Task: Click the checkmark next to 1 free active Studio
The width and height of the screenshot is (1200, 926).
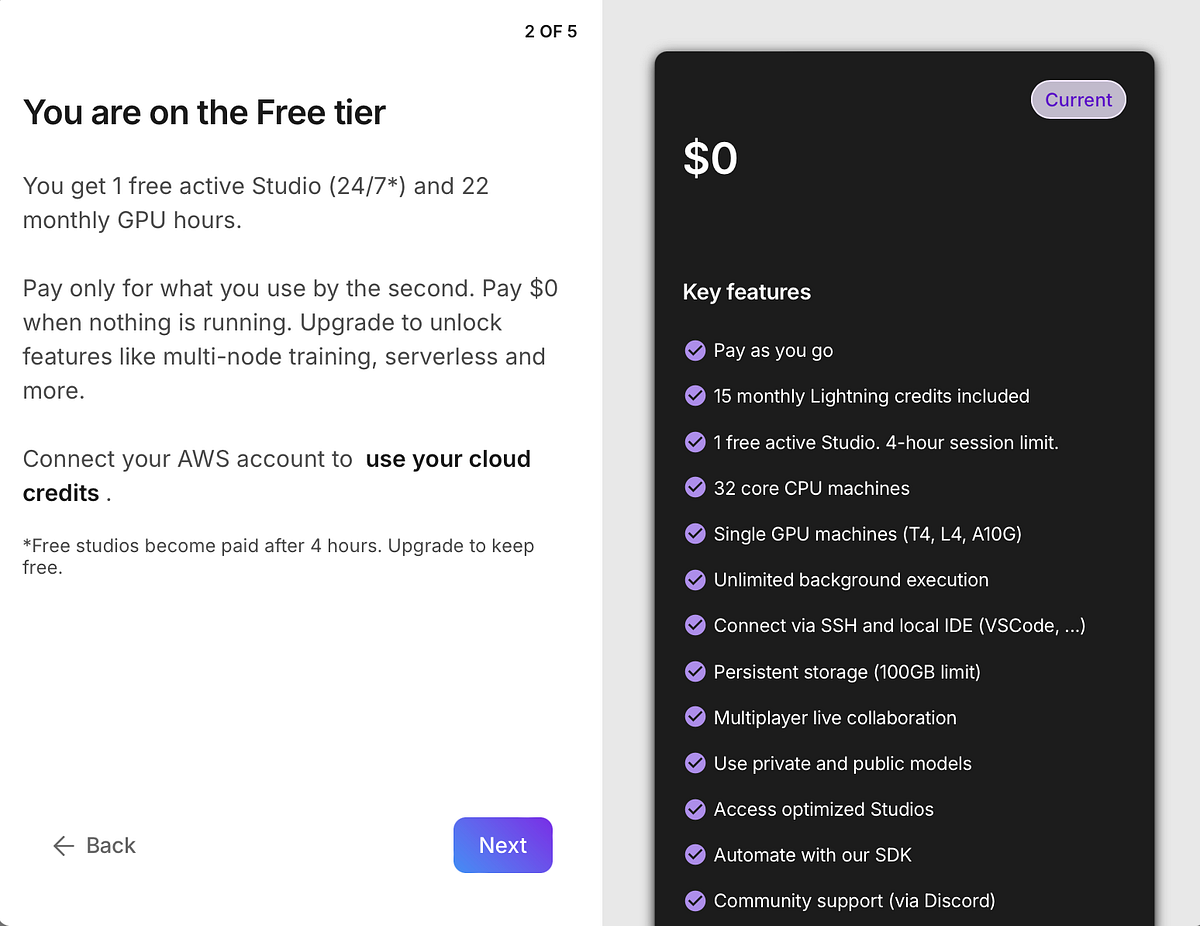Action: point(695,442)
